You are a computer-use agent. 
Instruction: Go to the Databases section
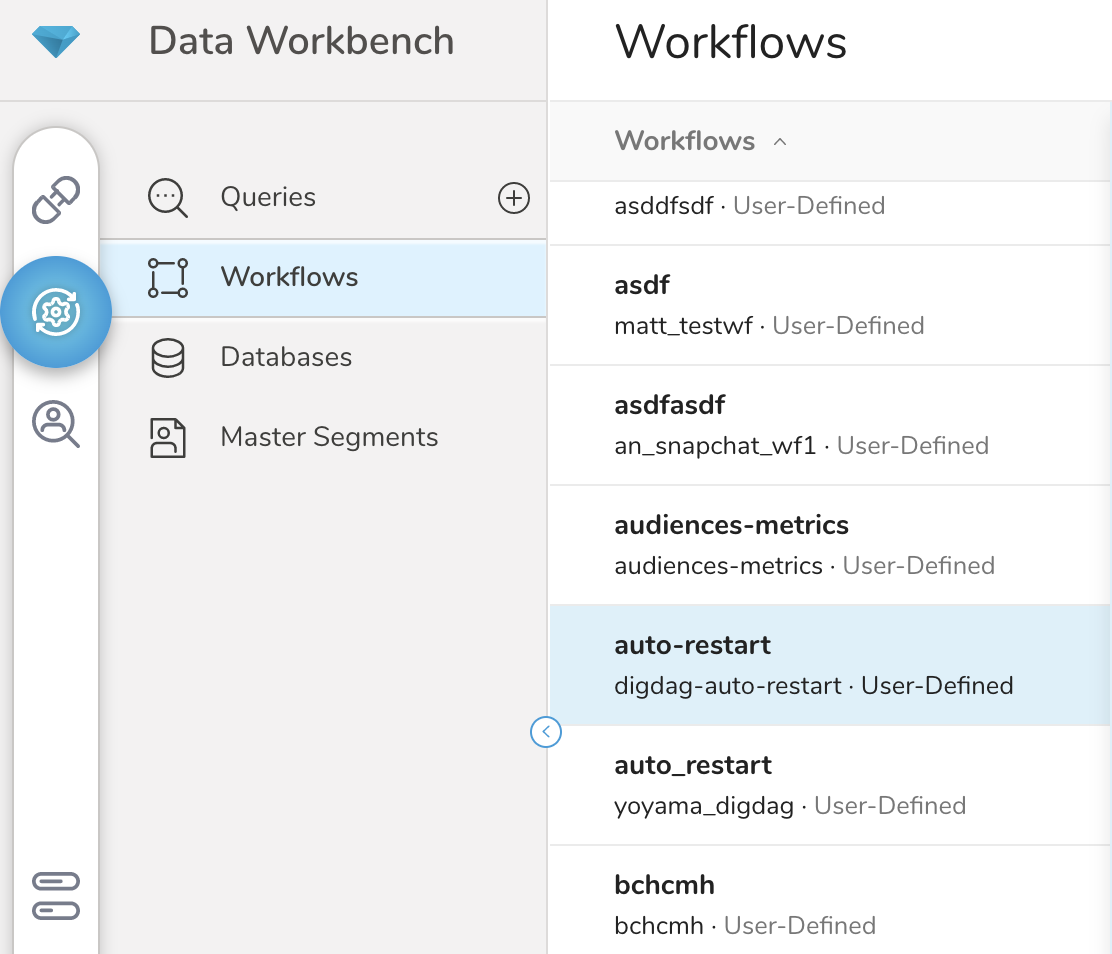[x=286, y=357]
